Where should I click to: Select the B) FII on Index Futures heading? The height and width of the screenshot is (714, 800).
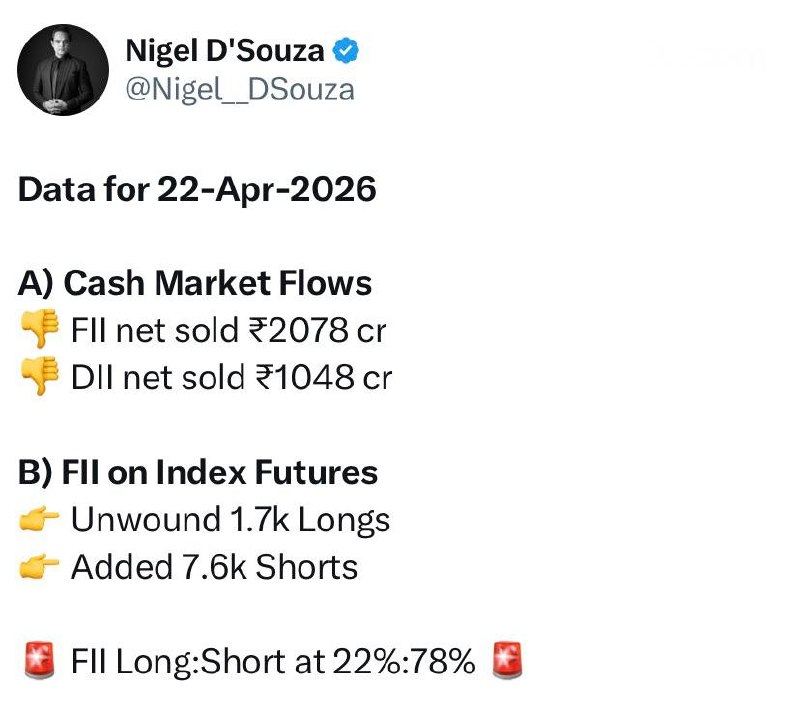[198, 472]
